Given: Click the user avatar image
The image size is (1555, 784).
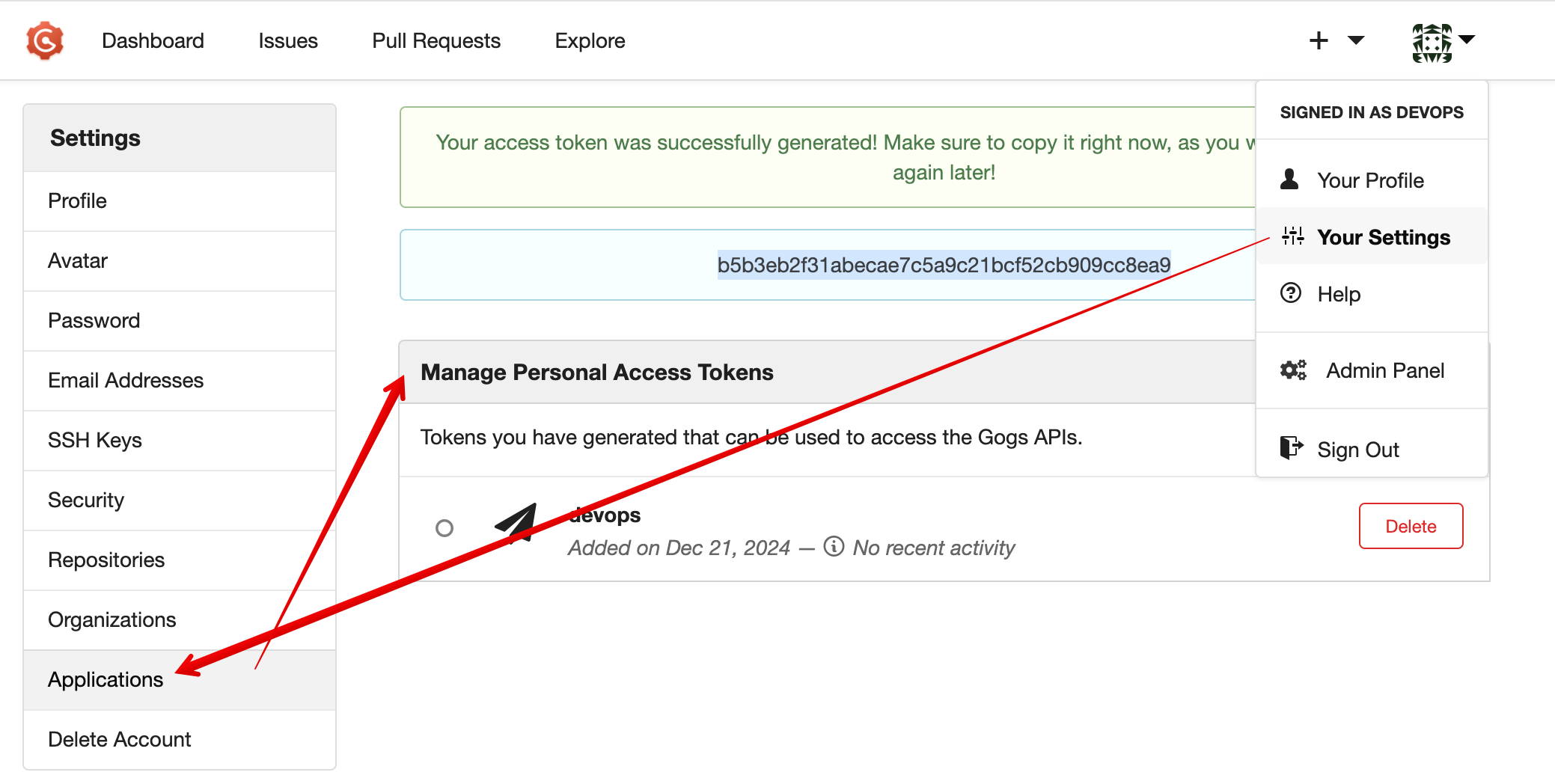Looking at the screenshot, I should point(1432,43).
